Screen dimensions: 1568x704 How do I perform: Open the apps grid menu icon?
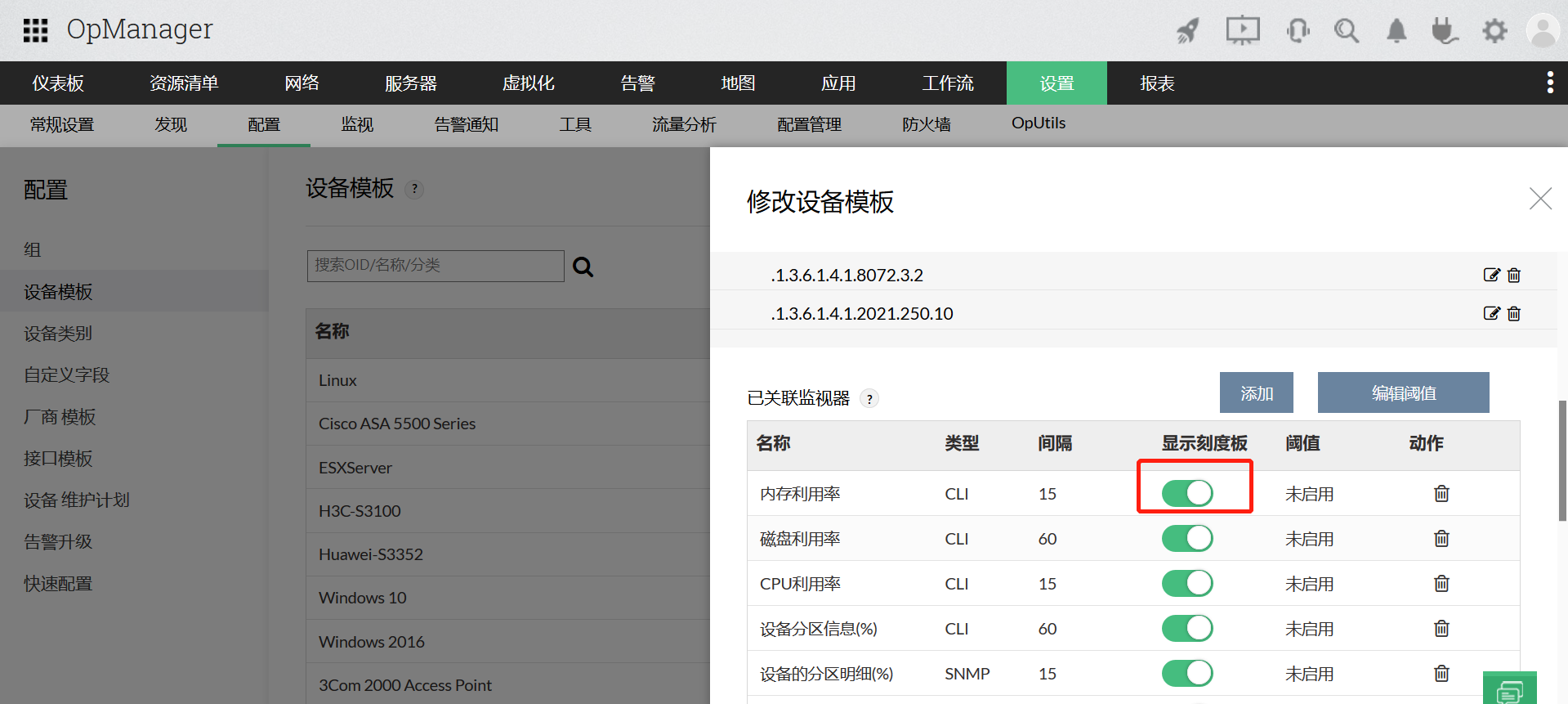point(35,30)
